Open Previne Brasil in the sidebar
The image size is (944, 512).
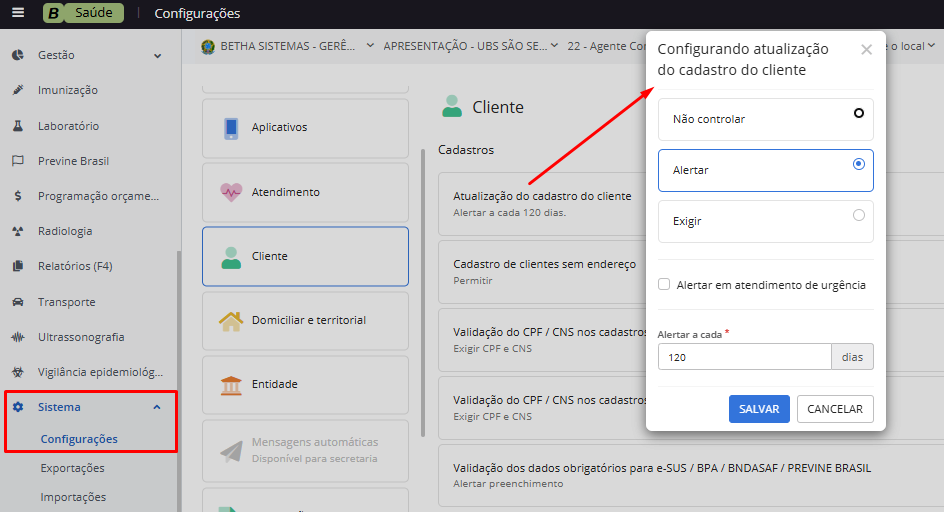(x=73, y=161)
